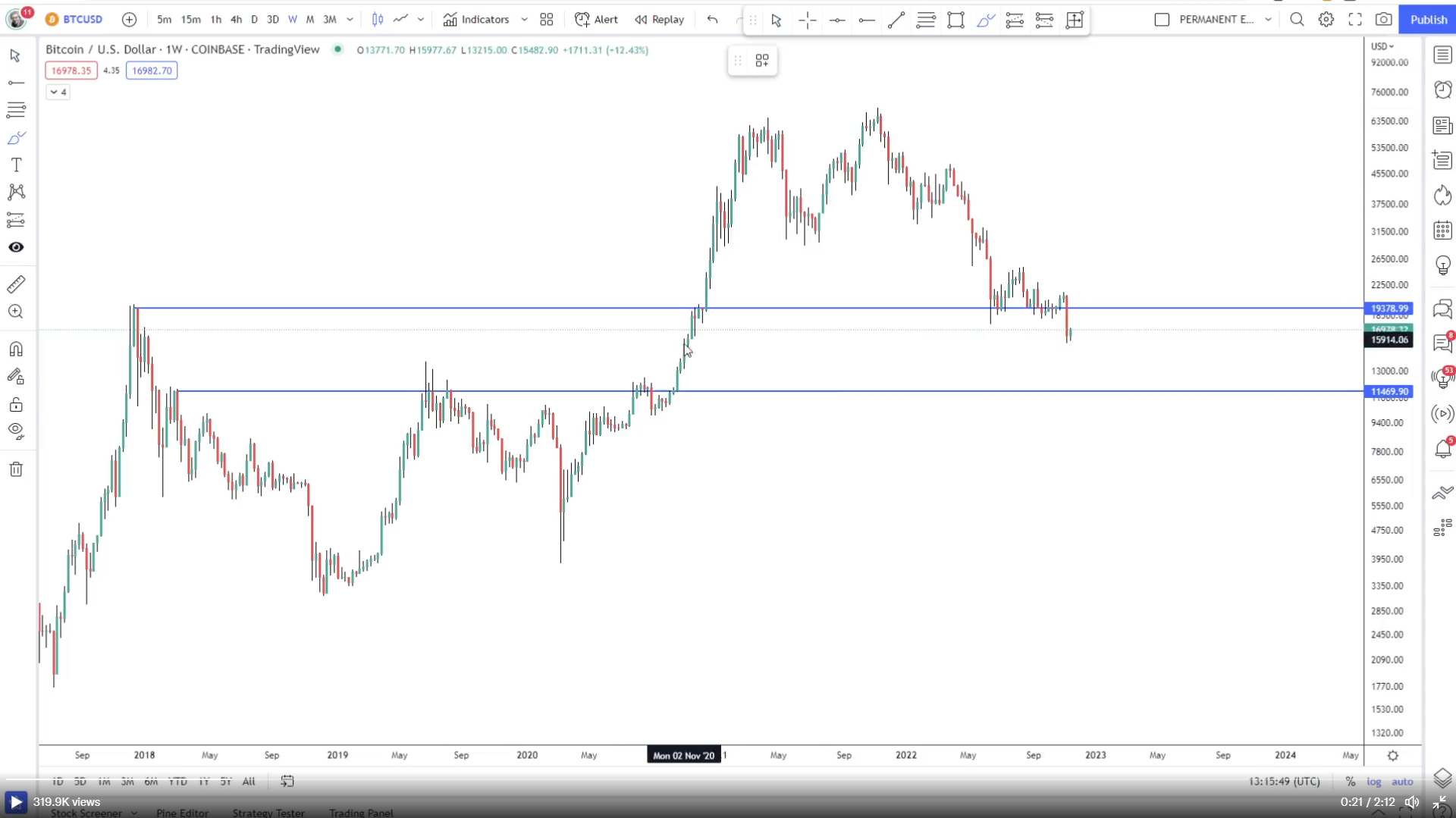Enter fullscreen mode
Screen dimensions: 1456x818
coord(1355,20)
